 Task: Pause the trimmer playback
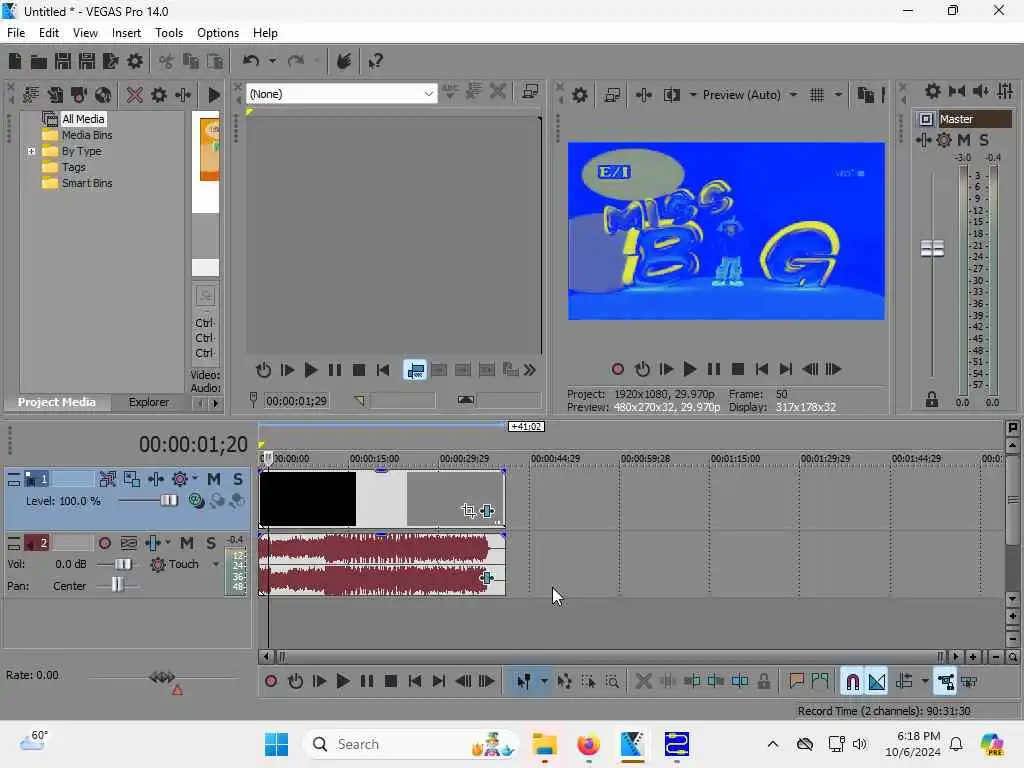[x=334, y=370]
